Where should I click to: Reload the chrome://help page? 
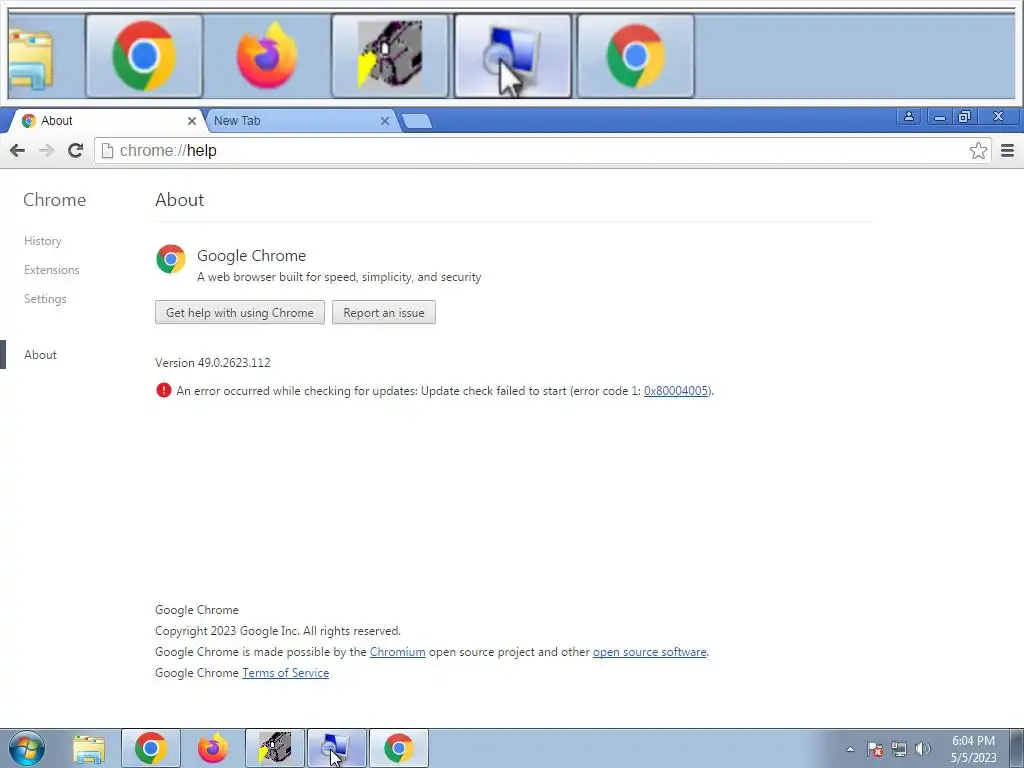click(x=75, y=150)
